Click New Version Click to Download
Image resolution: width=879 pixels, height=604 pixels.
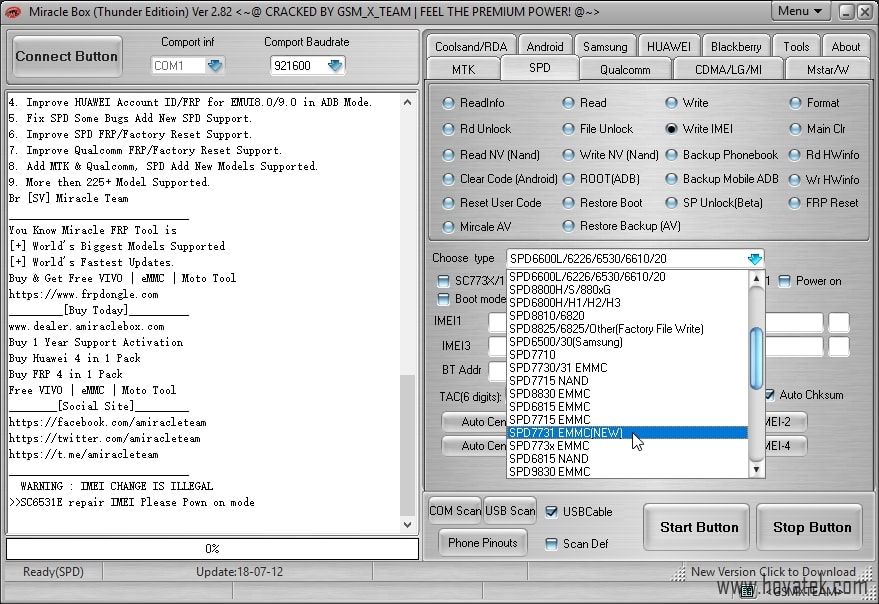pyautogui.click(x=773, y=571)
